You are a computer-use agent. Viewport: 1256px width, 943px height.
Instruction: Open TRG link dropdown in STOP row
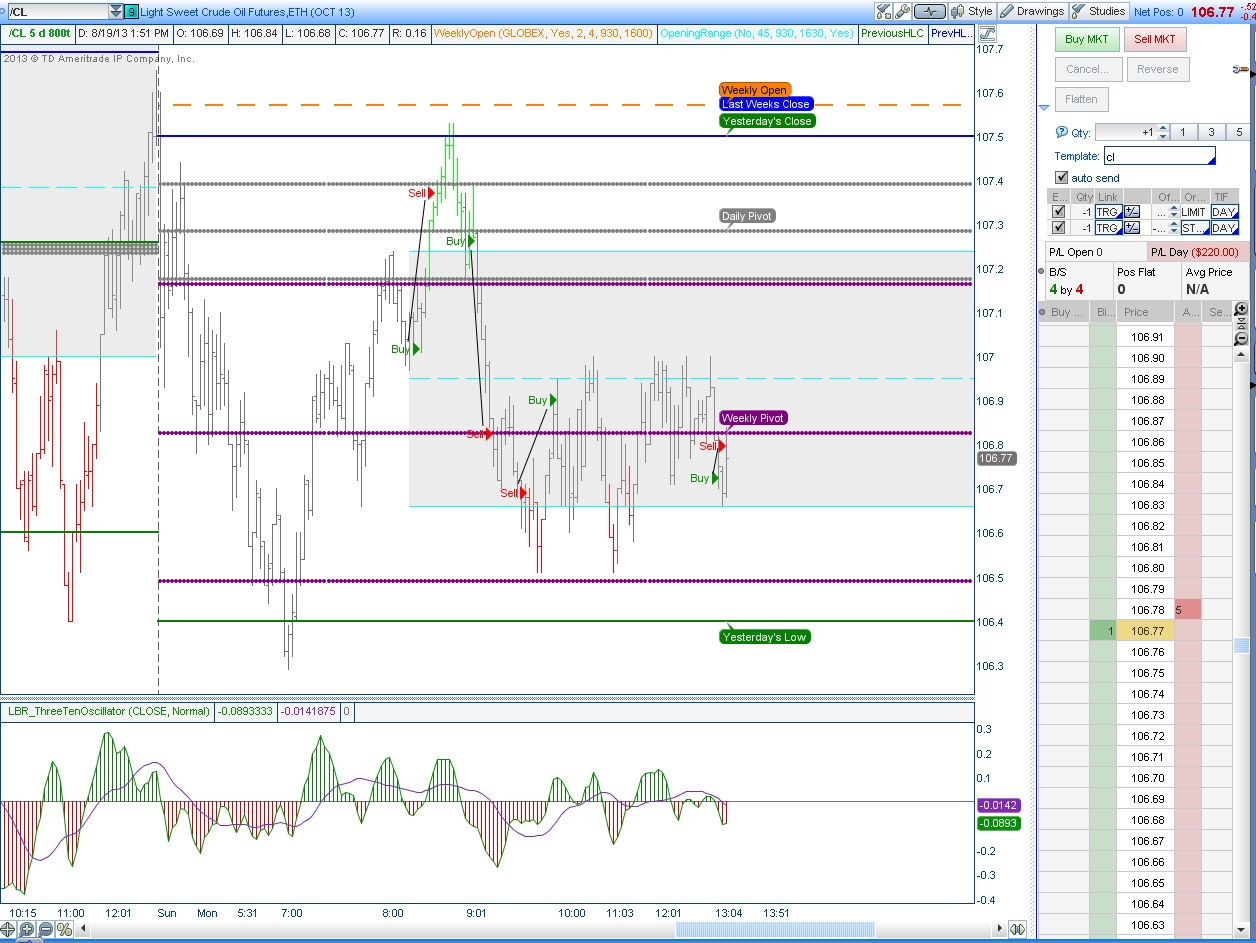pos(1108,228)
